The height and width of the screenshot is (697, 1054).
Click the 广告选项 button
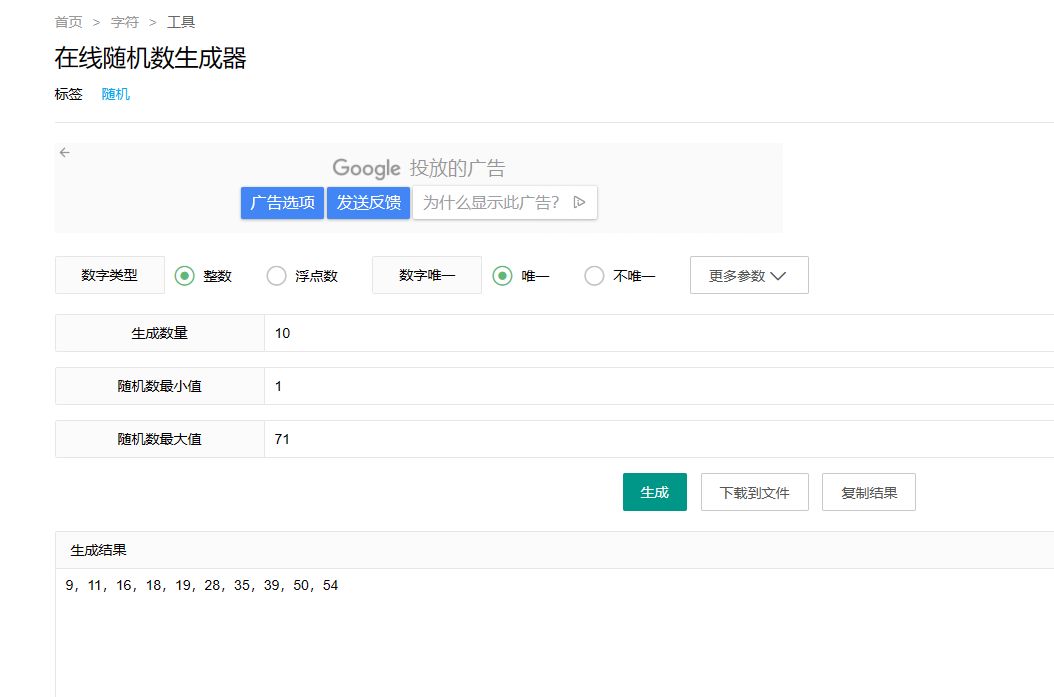(x=282, y=203)
